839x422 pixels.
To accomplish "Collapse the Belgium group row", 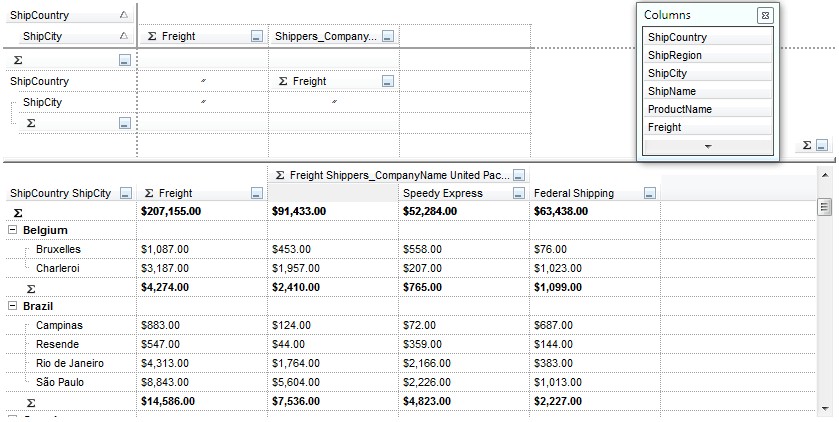I will coord(12,230).
